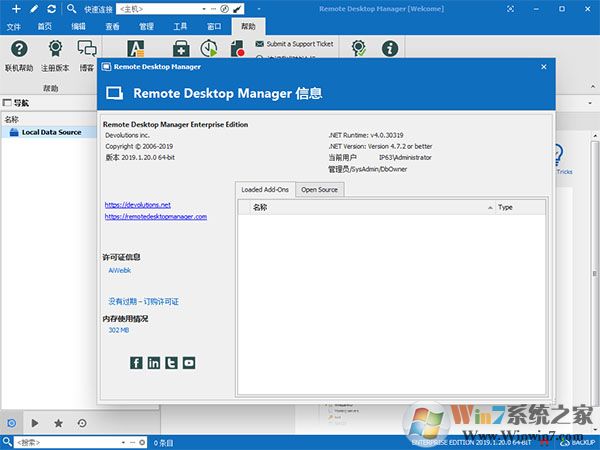Open the recent history clock icon
Viewport: 600px width, 450px height.
pyautogui.click(x=81, y=423)
